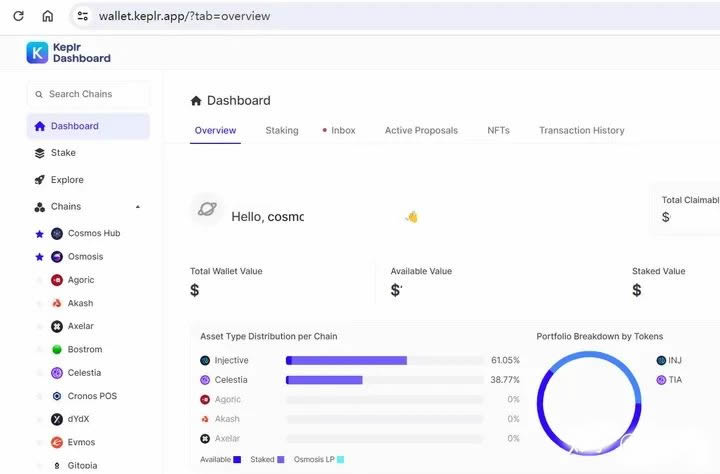Screen dimensions: 720x474
Task: Click the Available legend color swatch
Action: (x=237, y=459)
